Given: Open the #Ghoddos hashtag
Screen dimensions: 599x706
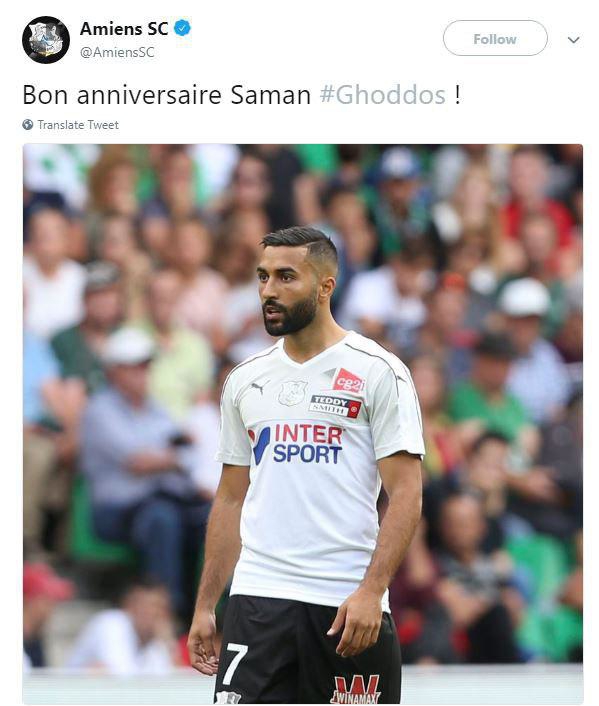Looking at the screenshot, I should point(382,95).
